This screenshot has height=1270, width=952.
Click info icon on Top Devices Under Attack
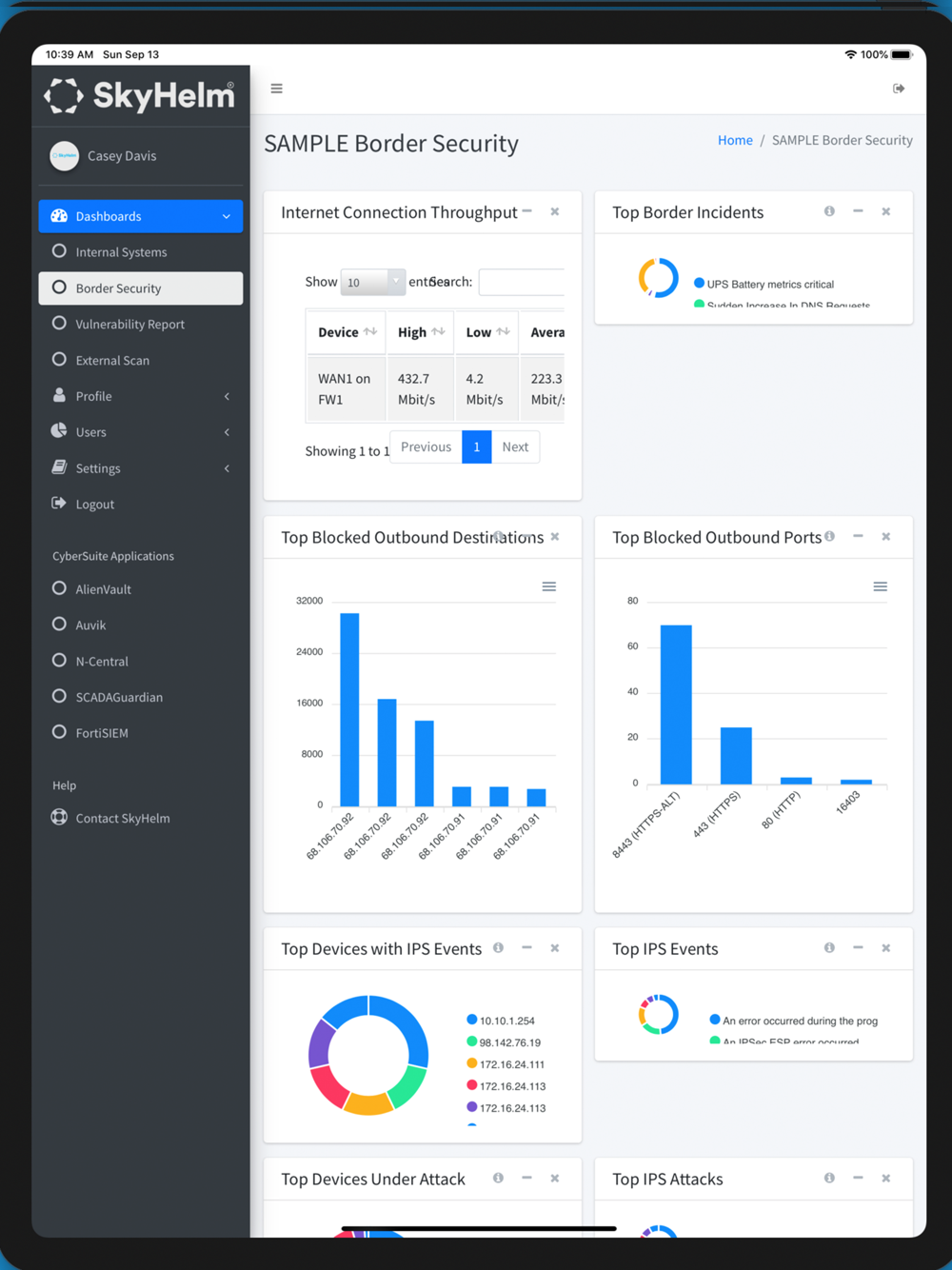(498, 1178)
